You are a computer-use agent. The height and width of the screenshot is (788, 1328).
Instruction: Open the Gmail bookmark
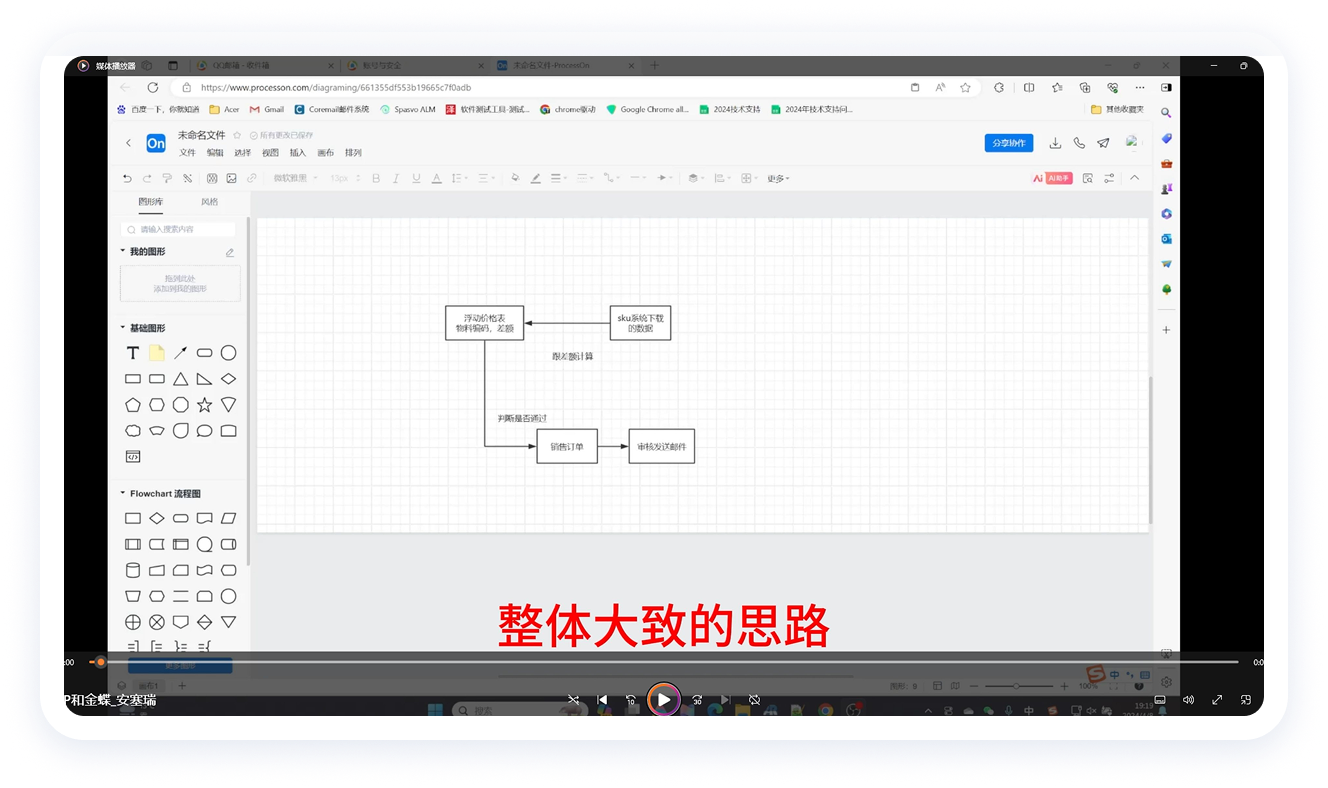tap(267, 109)
